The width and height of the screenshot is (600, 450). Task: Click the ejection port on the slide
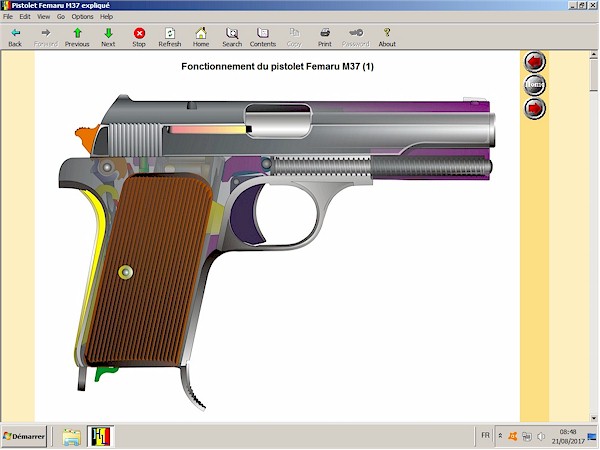[x=278, y=121]
